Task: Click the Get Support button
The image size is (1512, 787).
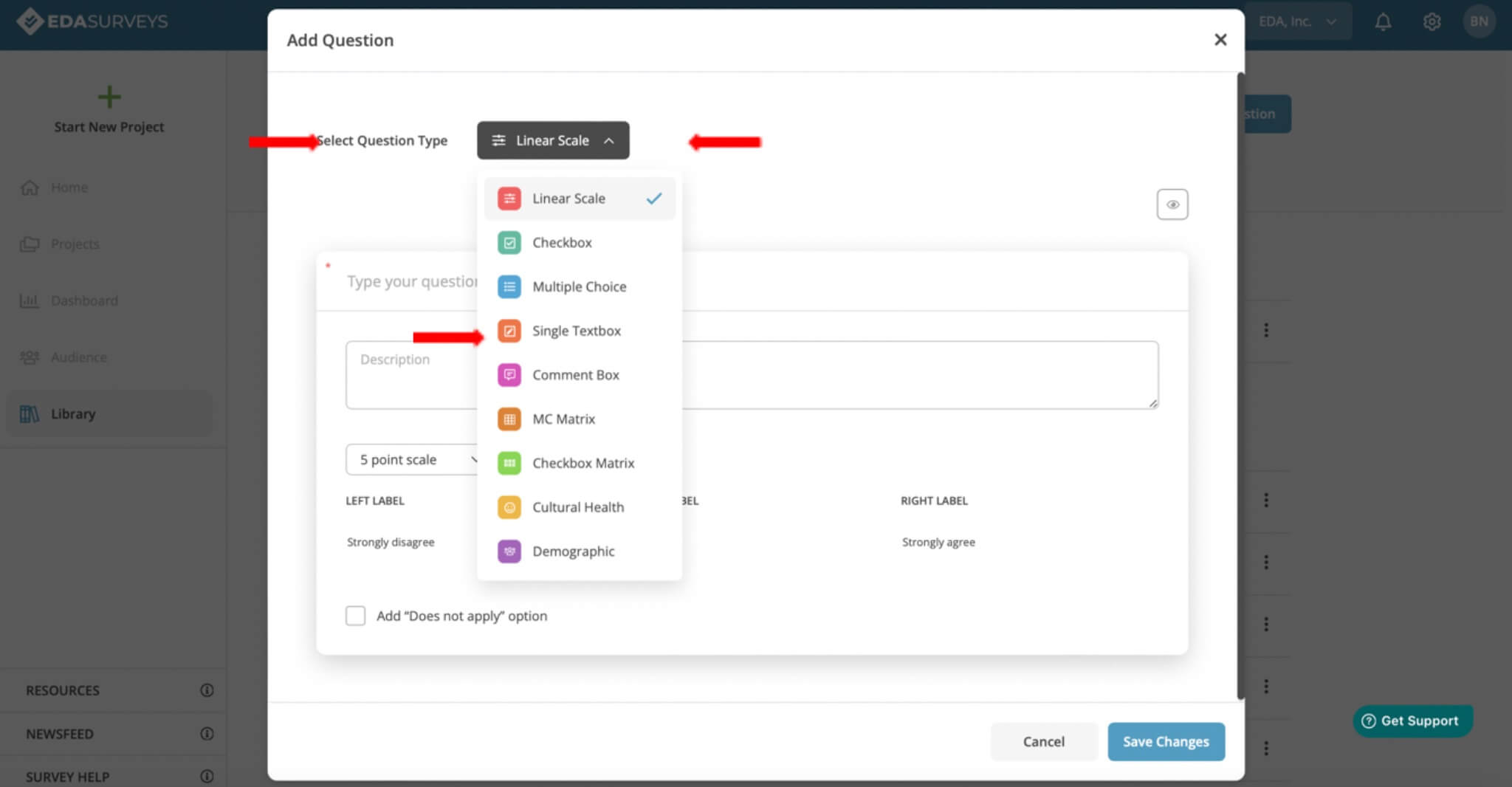Action: point(1412,721)
